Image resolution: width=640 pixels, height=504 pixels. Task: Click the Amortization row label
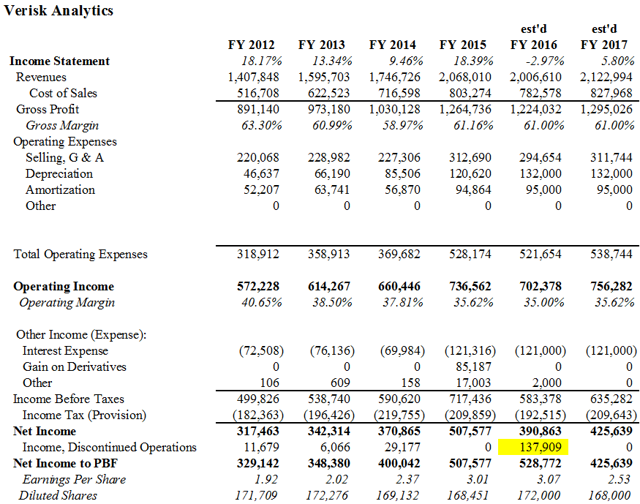point(60,190)
